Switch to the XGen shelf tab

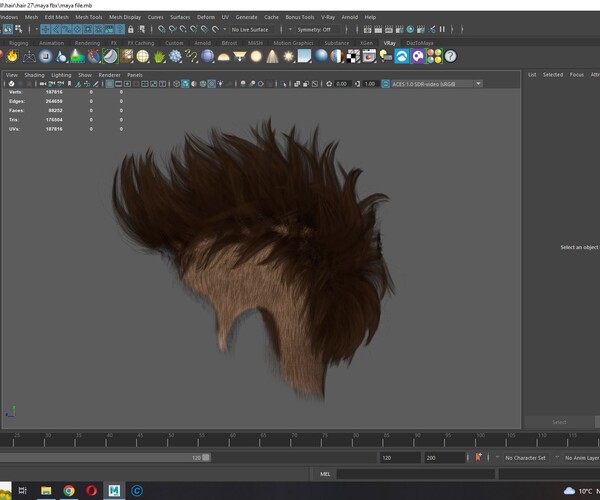click(366, 43)
